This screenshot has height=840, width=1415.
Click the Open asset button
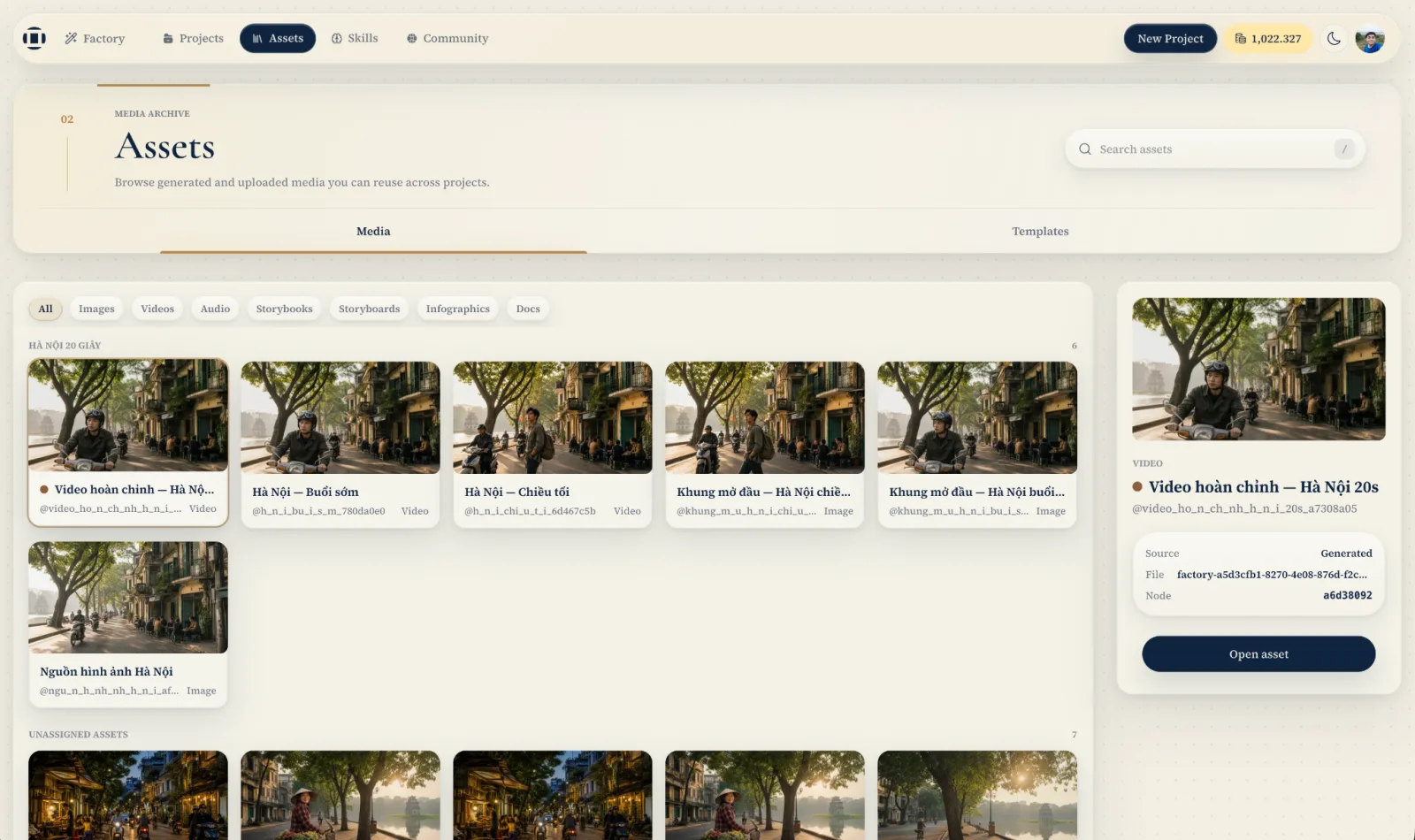(1258, 654)
